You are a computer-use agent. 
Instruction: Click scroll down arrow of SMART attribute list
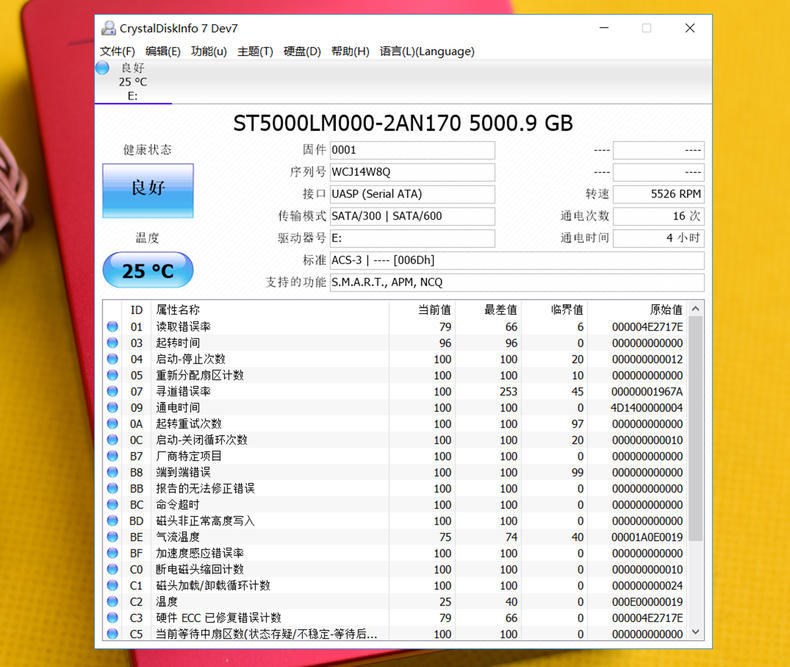(696, 632)
